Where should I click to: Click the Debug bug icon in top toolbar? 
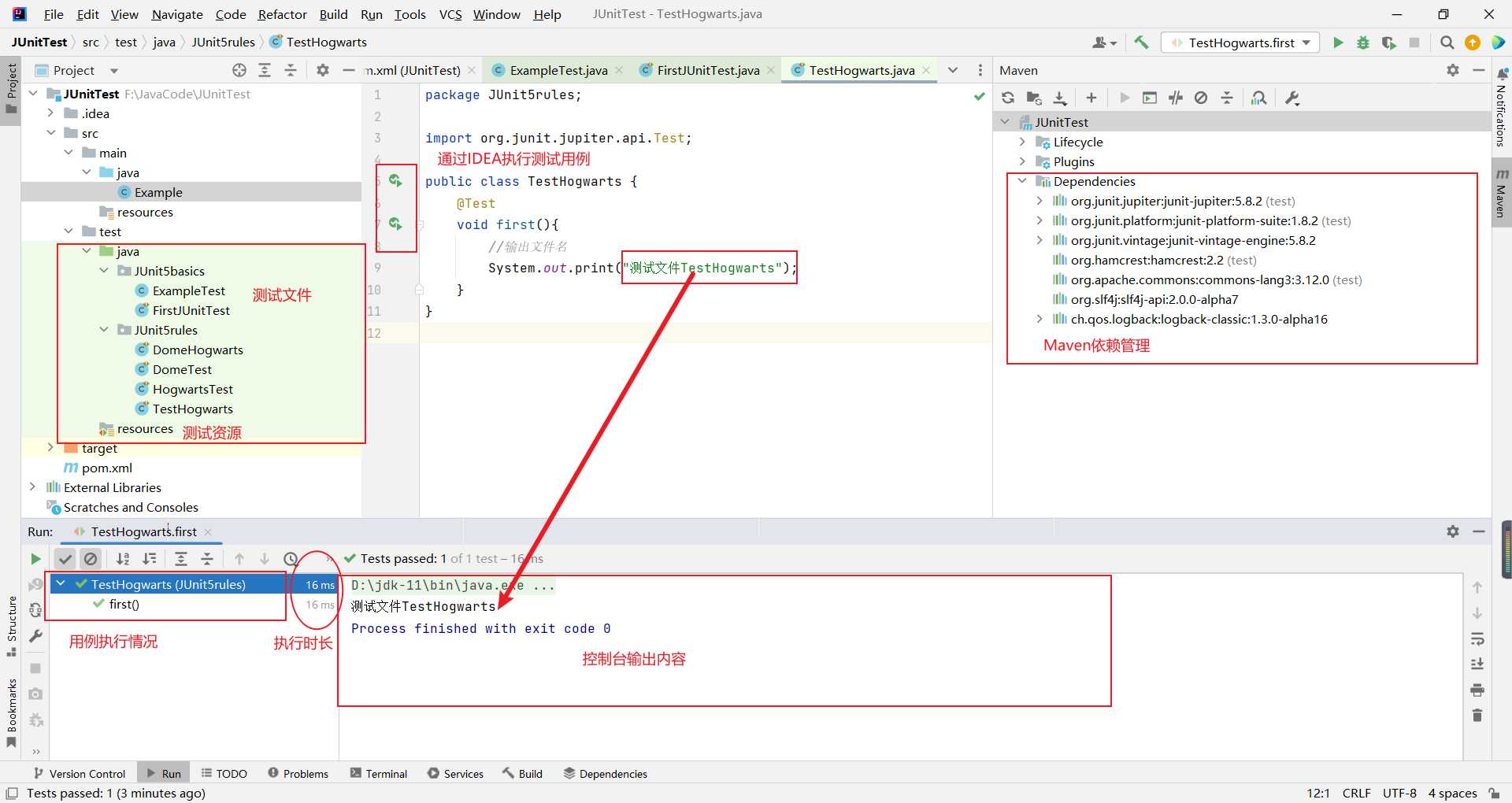point(1362,43)
